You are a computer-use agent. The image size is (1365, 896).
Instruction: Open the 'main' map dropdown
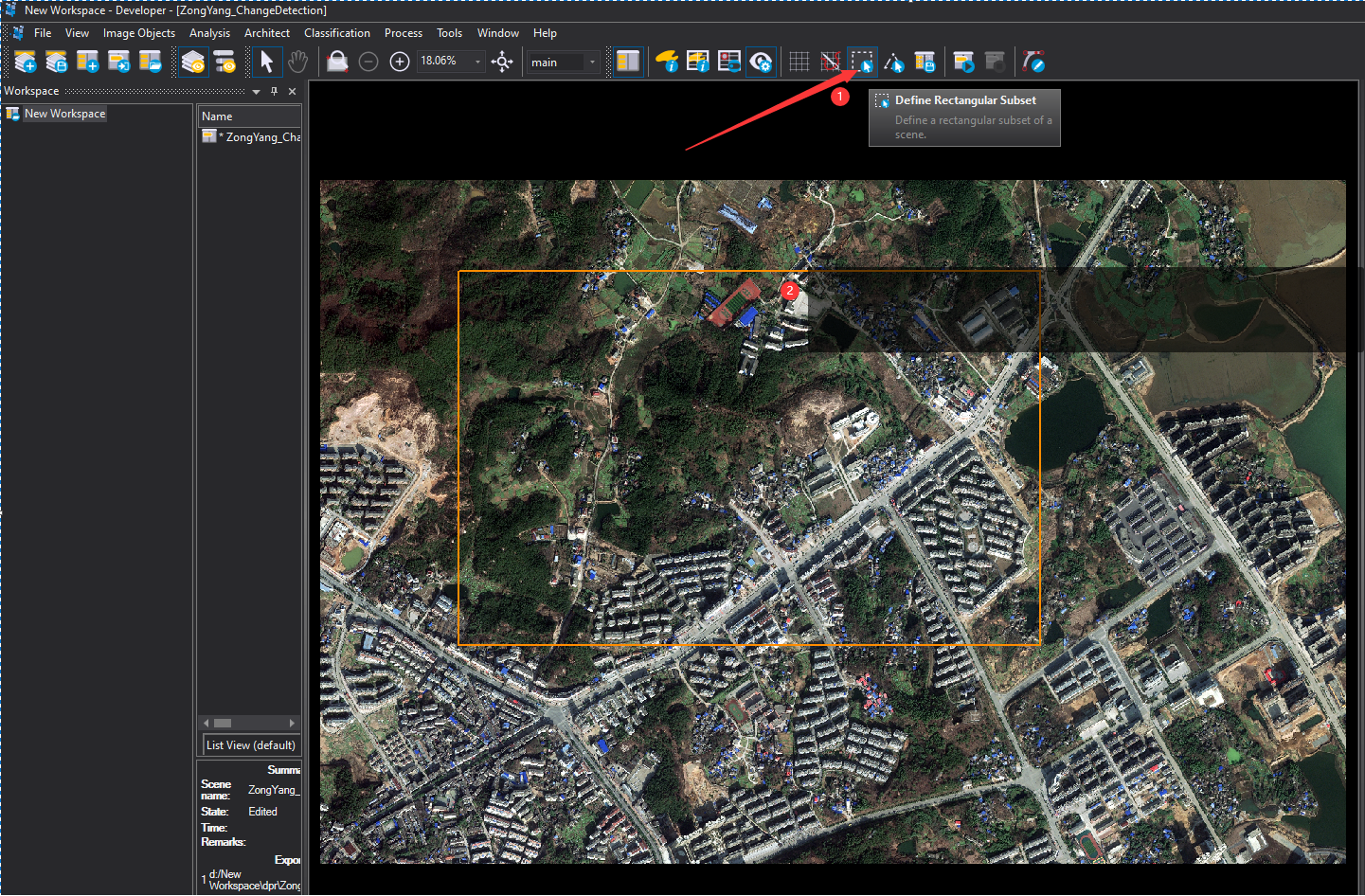pyautogui.click(x=592, y=63)
